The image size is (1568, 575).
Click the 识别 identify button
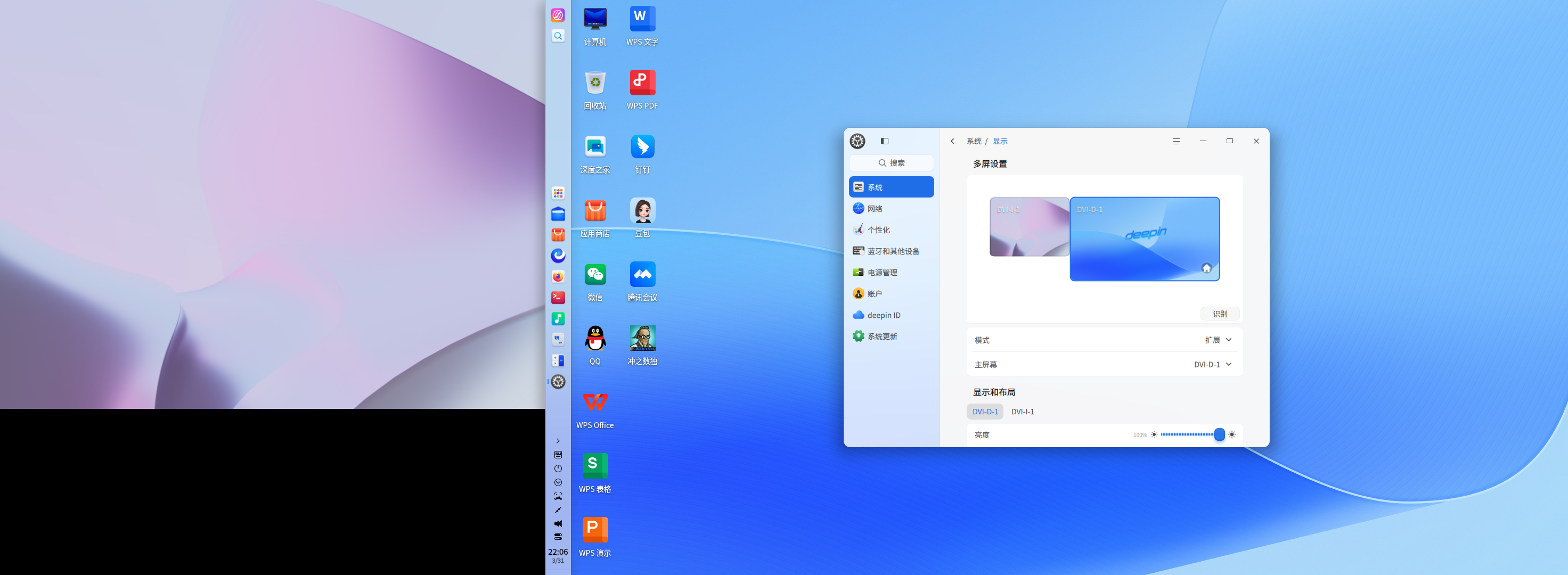[1219, 314]
